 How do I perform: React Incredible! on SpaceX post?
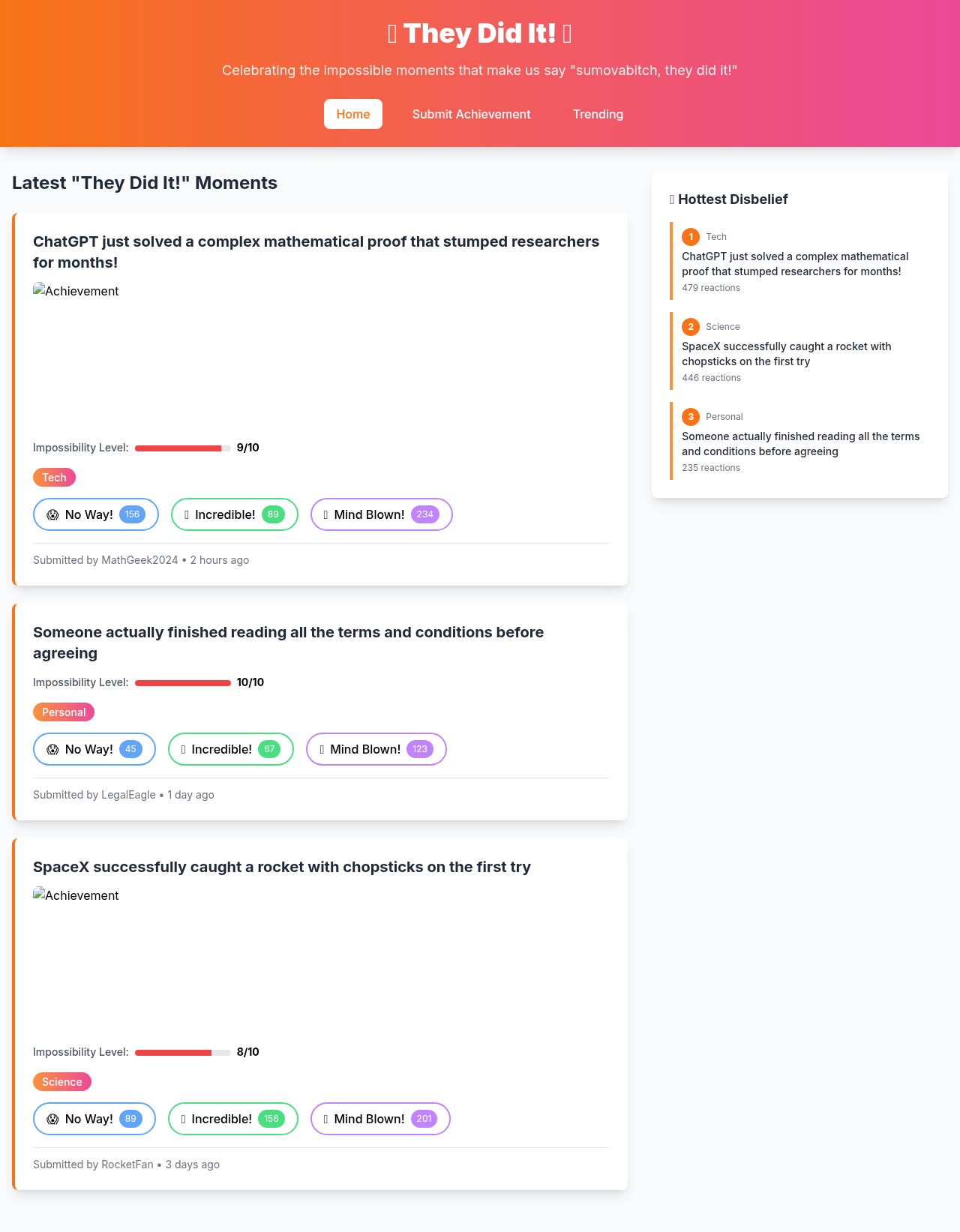pyautogui.click(x=232, y=1119)
